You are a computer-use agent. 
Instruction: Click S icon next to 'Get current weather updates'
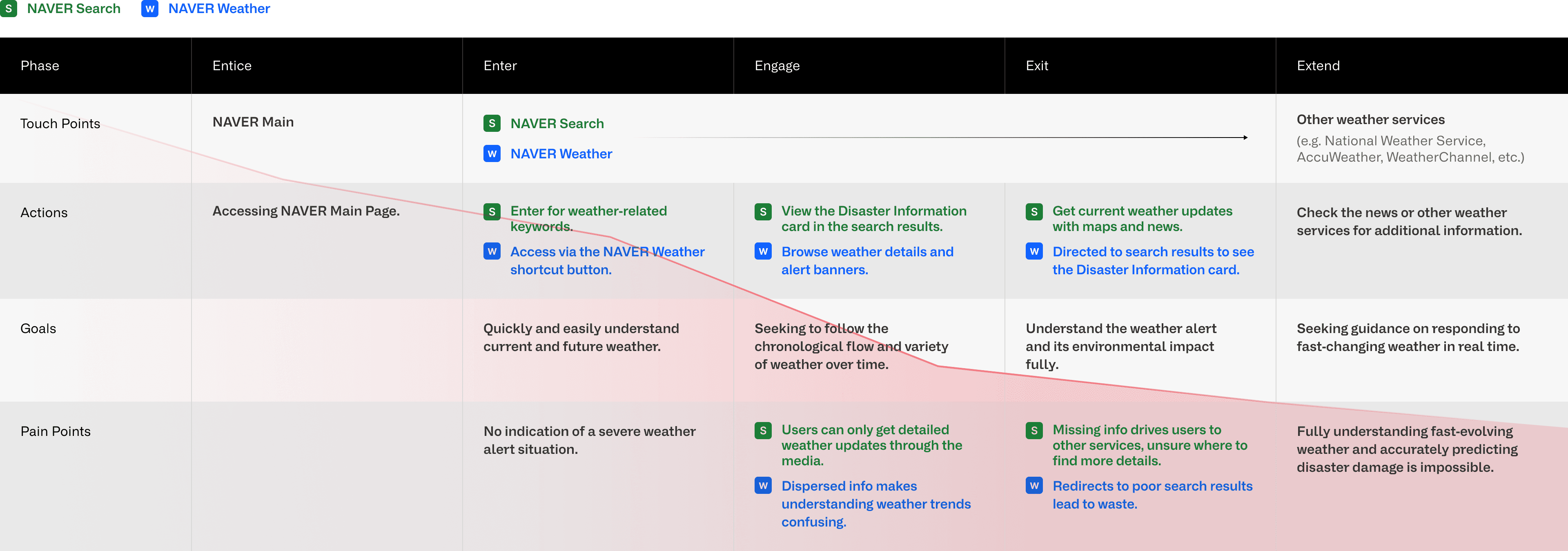point(1034,212)
